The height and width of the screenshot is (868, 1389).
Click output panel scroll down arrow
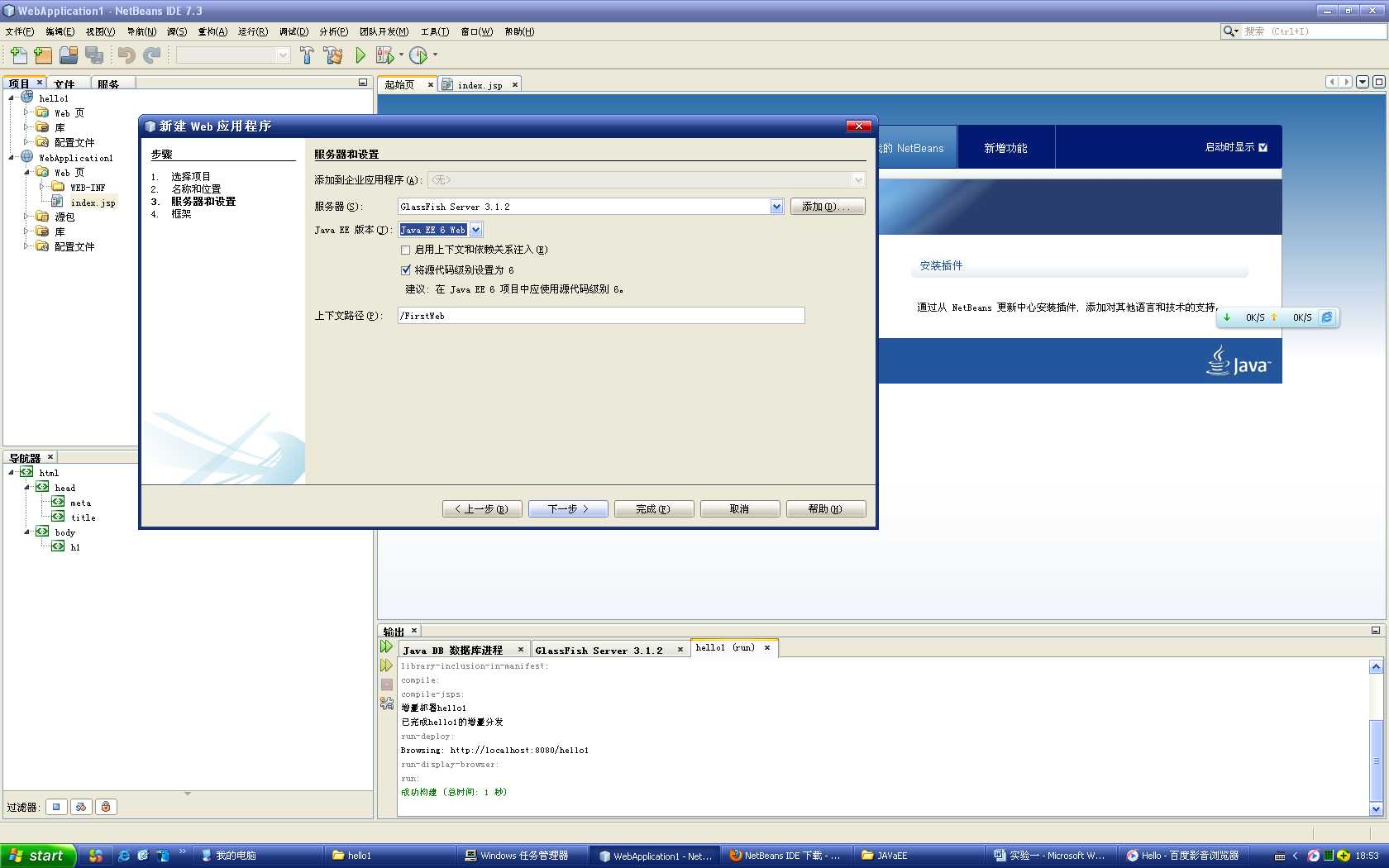[1376, 809]
